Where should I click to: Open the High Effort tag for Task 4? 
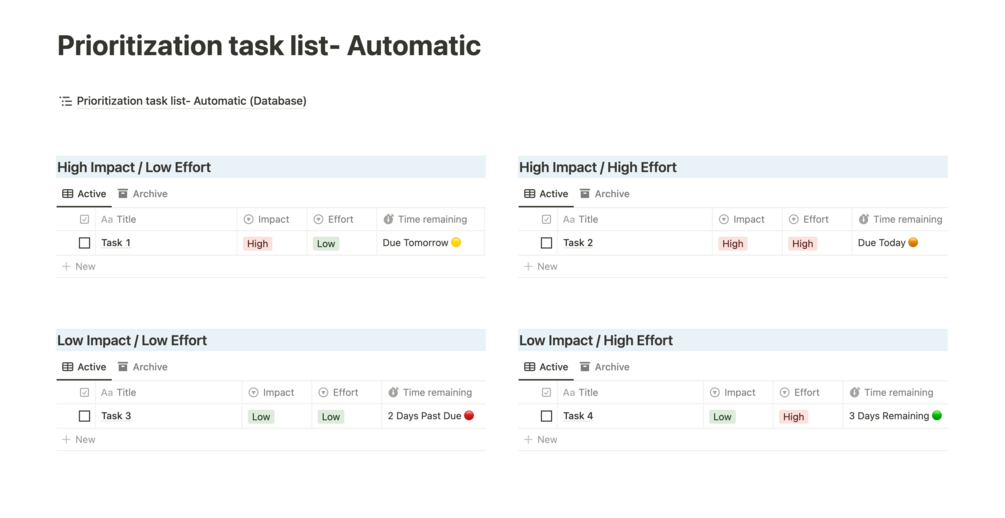click(794, 417)
